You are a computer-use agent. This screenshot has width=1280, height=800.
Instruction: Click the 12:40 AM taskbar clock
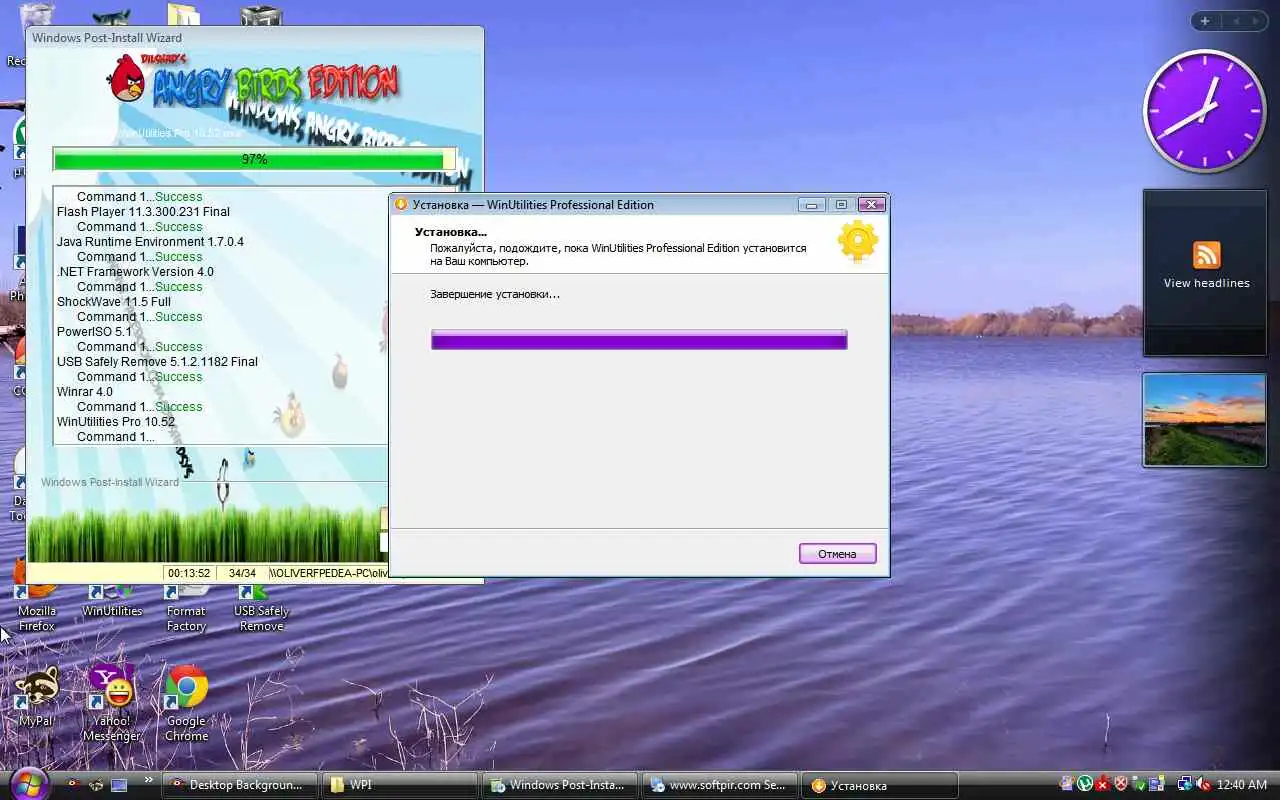point(1244,786)
